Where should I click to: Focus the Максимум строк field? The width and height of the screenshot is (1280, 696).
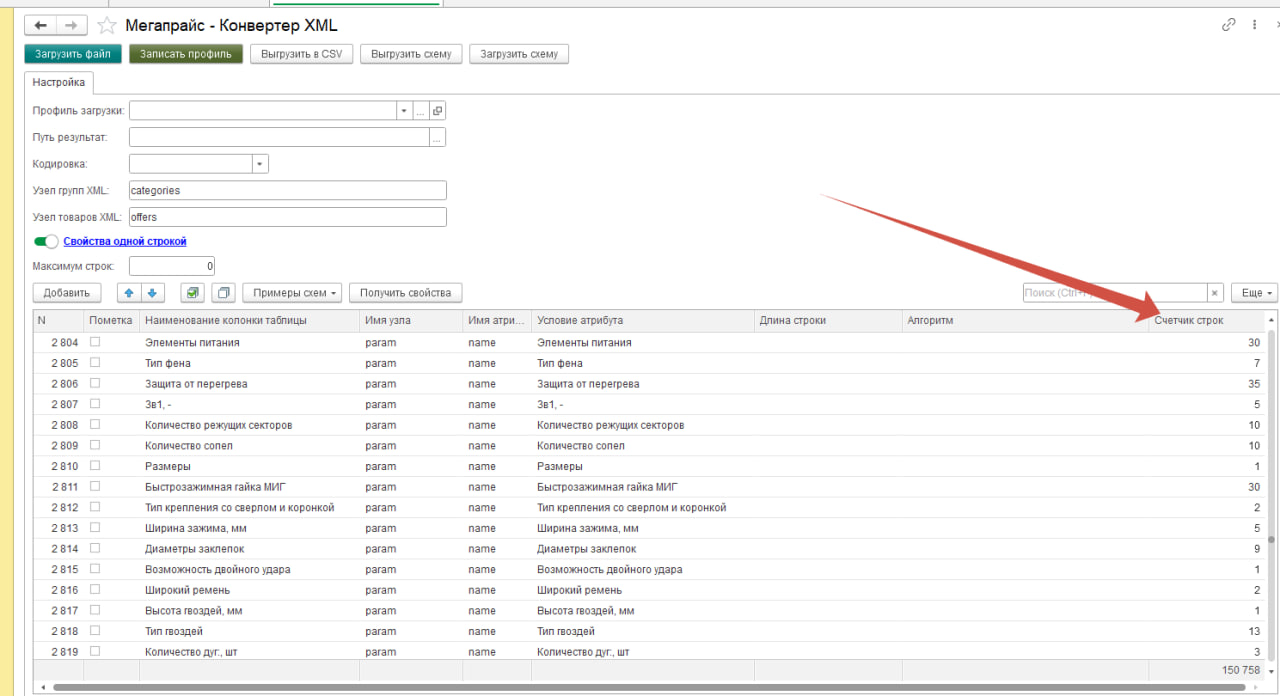(x=173, y=266)
